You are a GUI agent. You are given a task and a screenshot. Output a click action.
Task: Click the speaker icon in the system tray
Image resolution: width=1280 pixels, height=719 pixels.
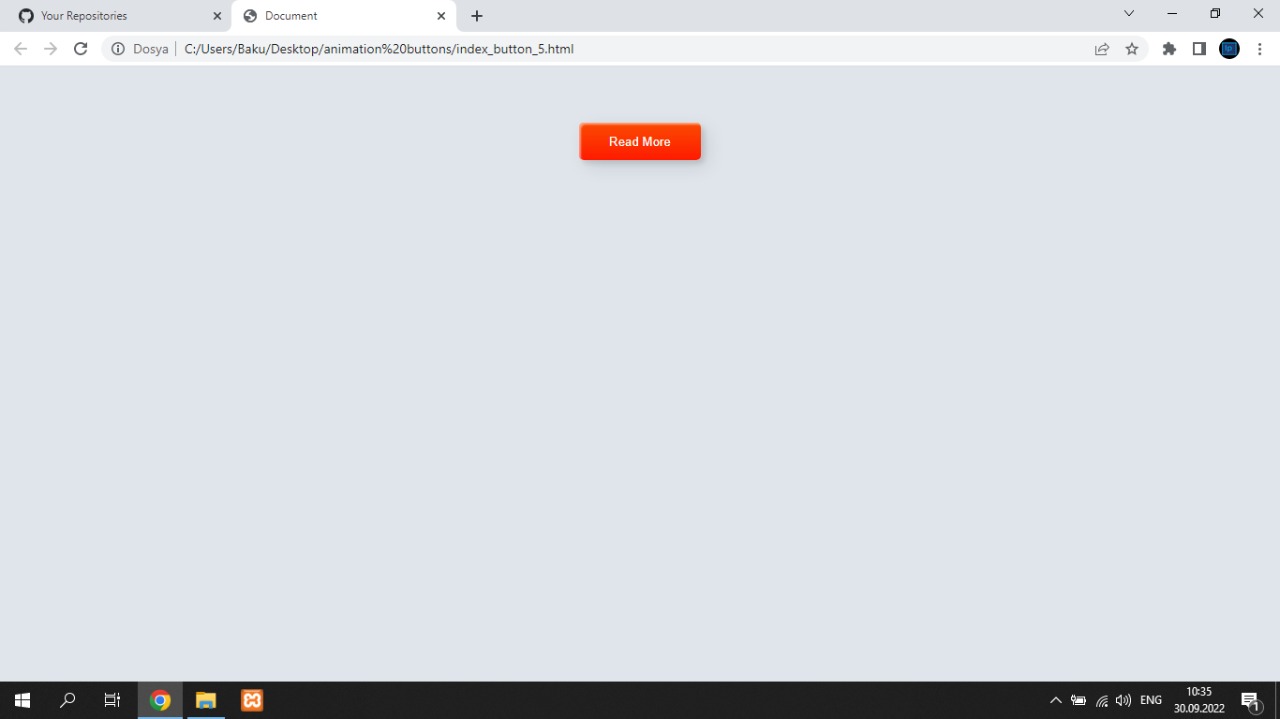click(1122, 700)
